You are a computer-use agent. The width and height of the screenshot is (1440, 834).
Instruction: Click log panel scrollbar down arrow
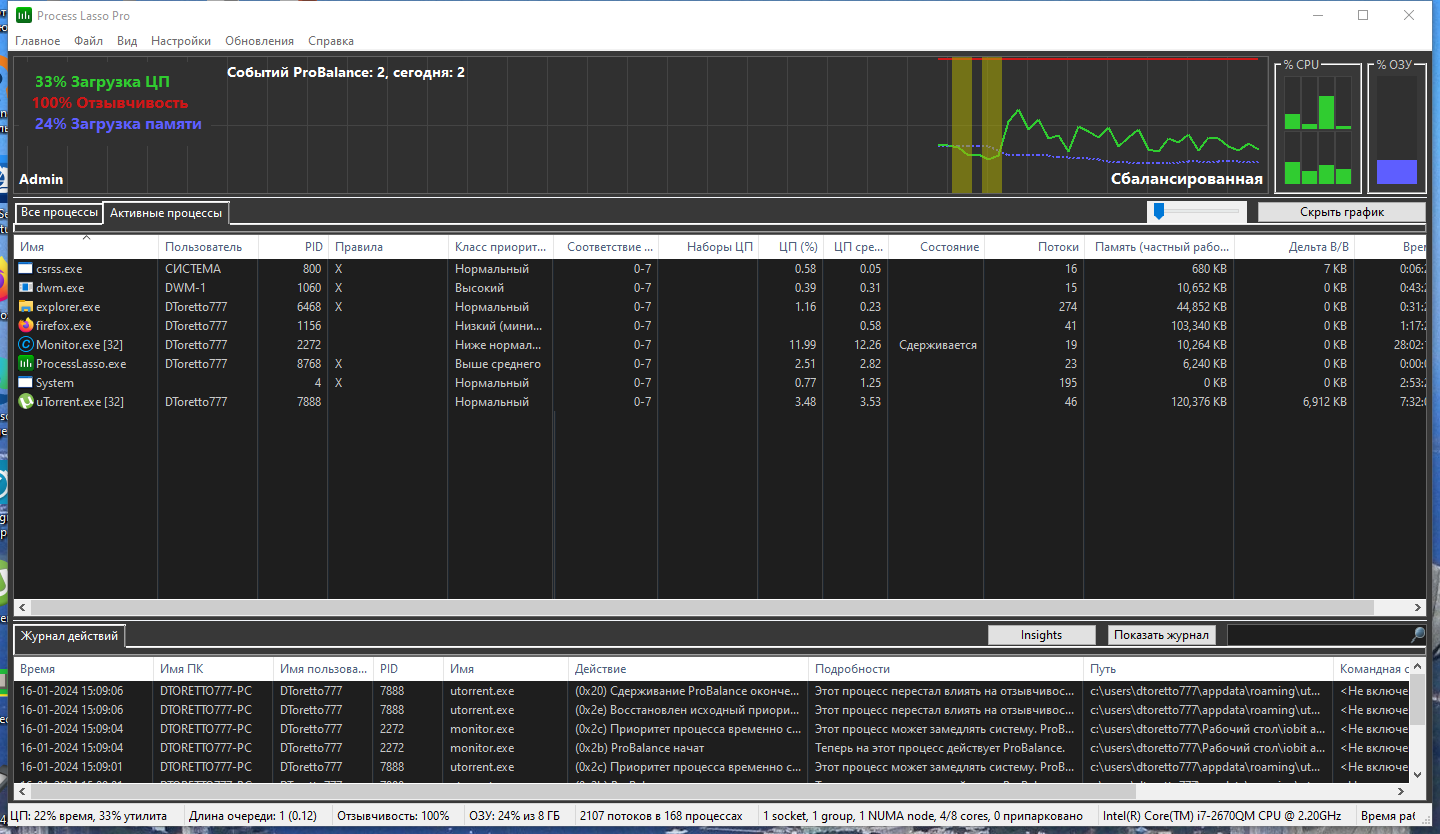1418,774
